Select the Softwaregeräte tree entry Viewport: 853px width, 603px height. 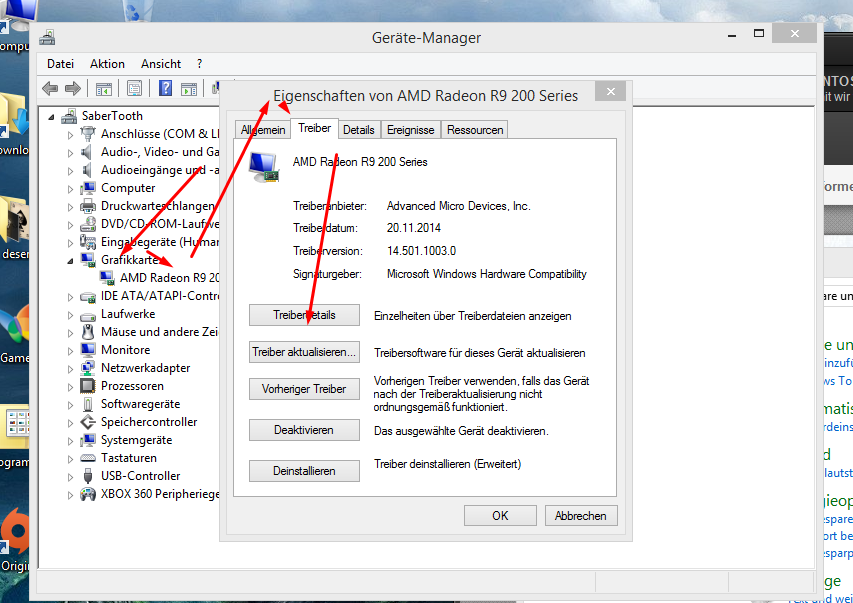(x=140, y=404)
